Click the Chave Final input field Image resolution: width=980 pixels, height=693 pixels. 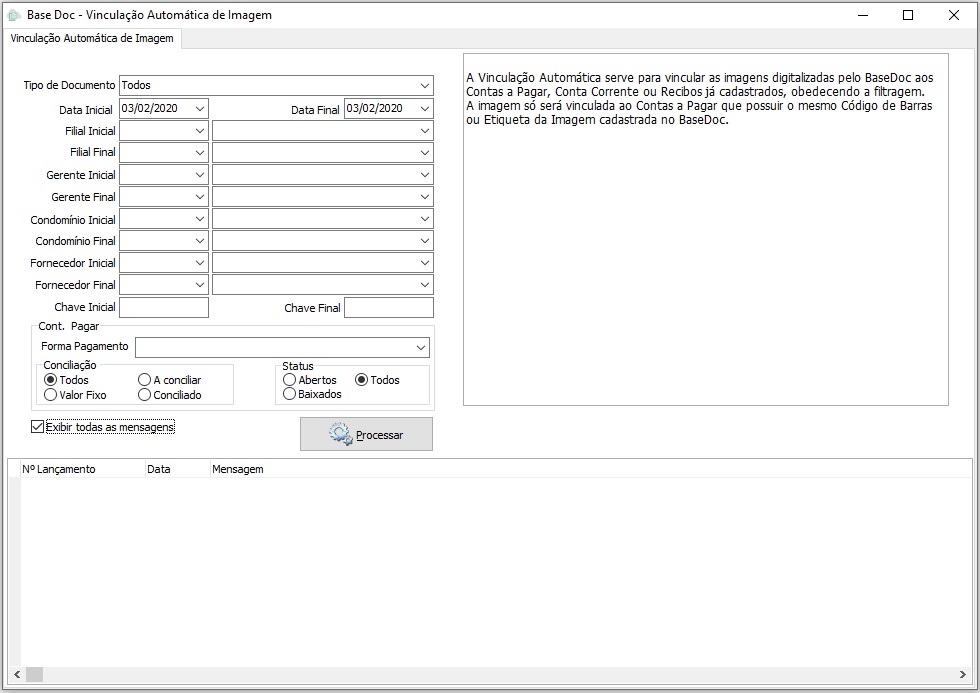389,307
